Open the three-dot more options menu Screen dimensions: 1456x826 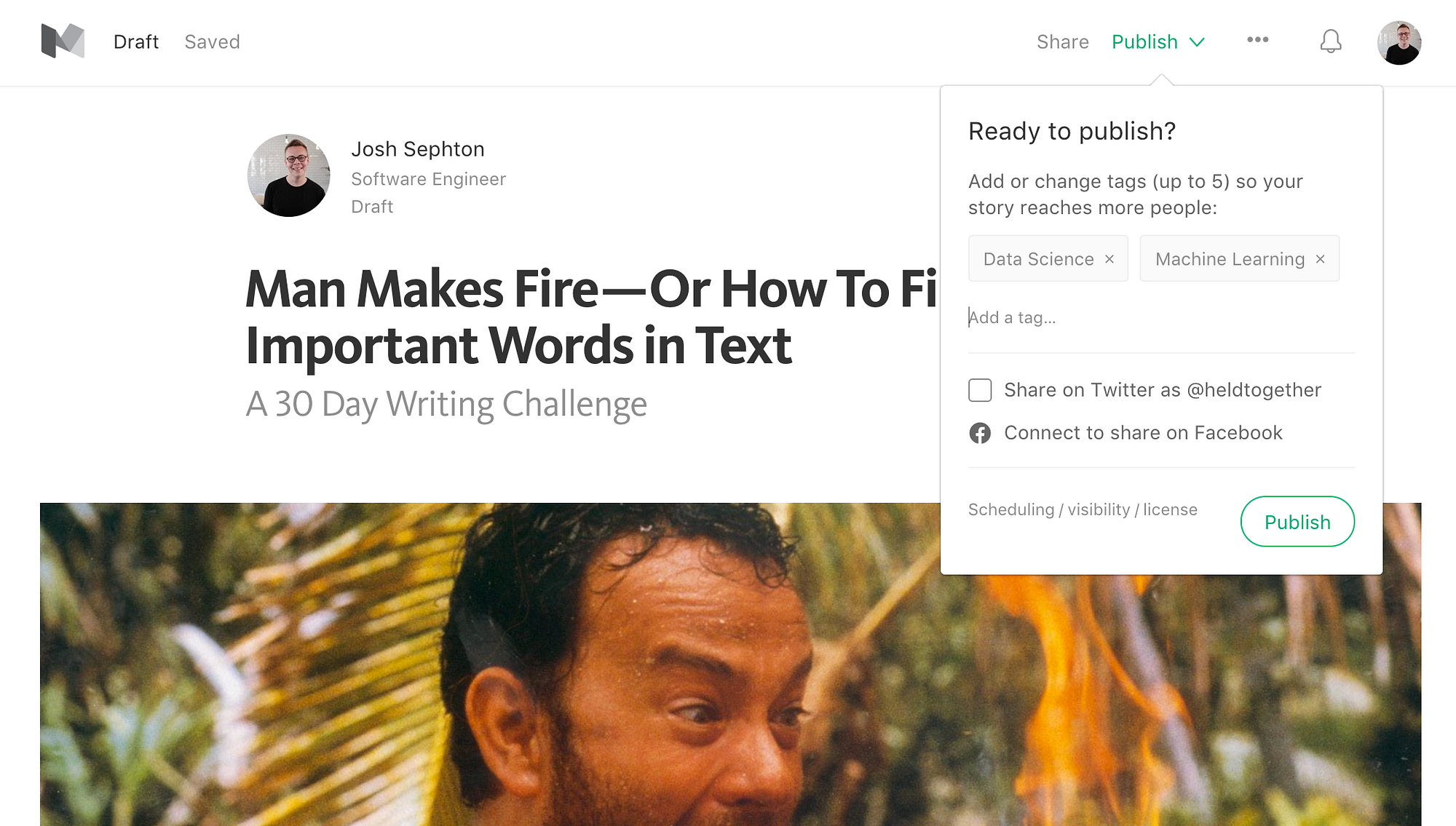(x=1258, y=40)
